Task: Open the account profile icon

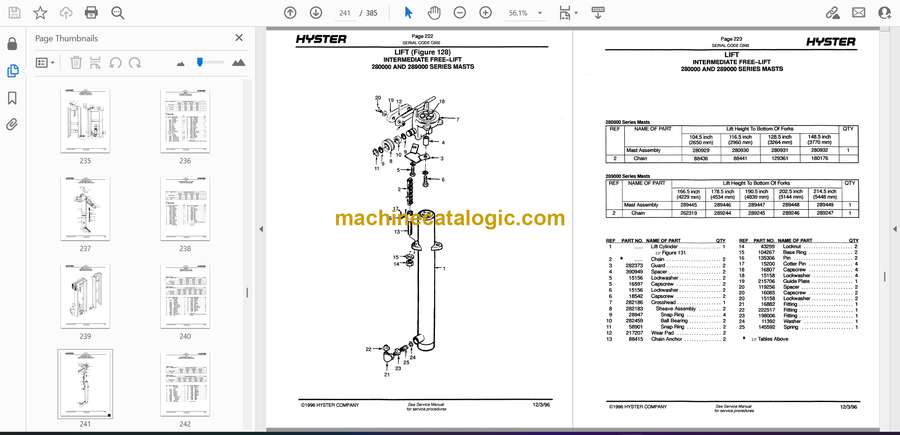Action: coord(885,13)
